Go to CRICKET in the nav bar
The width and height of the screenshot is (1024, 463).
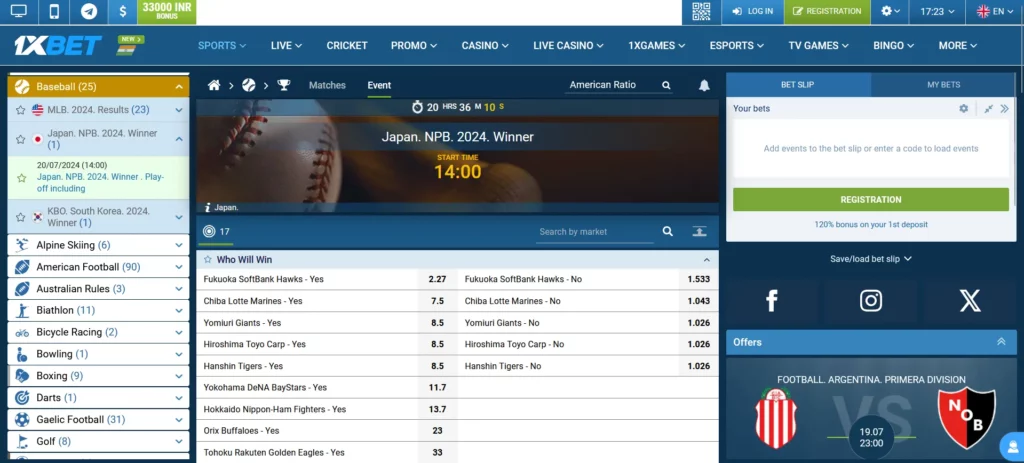pos(347,45)
